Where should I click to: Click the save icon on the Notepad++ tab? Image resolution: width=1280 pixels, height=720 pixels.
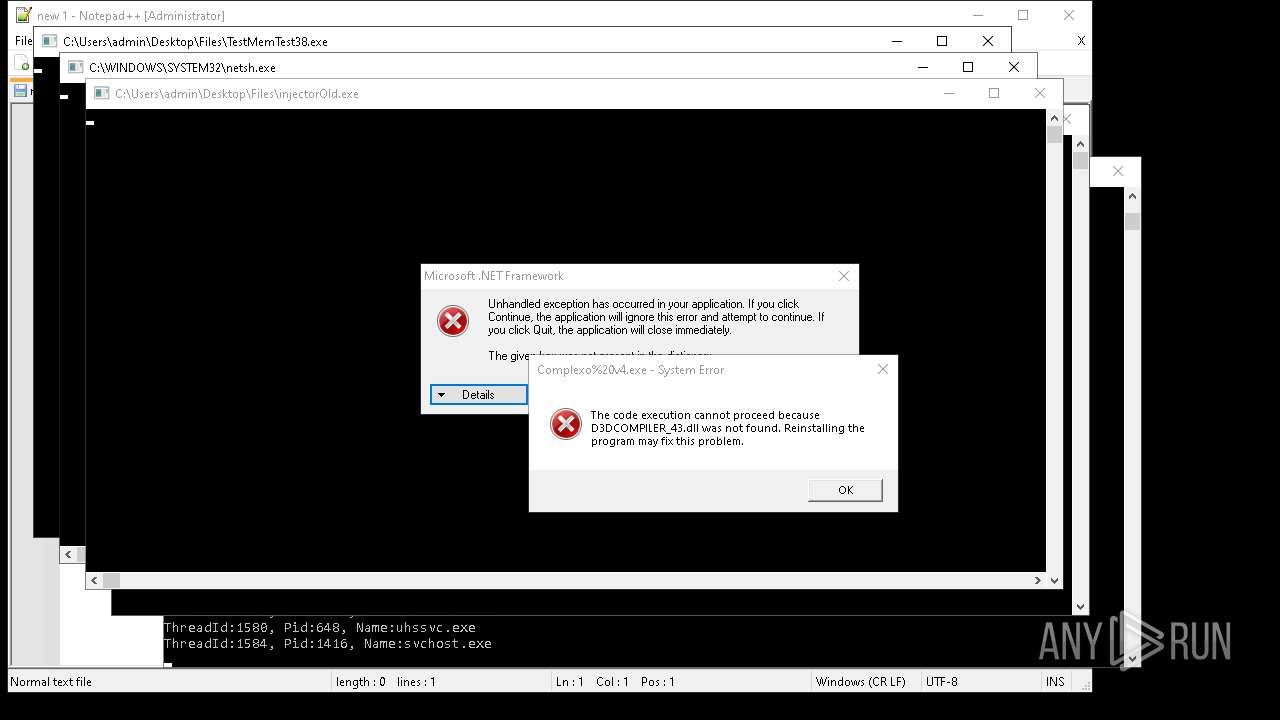(x=20, y=90)
